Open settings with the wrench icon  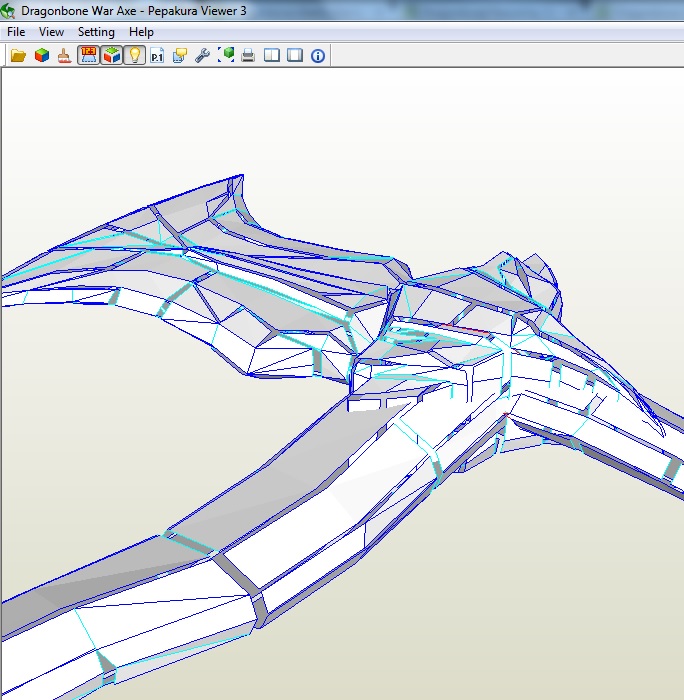pos(203,56)
